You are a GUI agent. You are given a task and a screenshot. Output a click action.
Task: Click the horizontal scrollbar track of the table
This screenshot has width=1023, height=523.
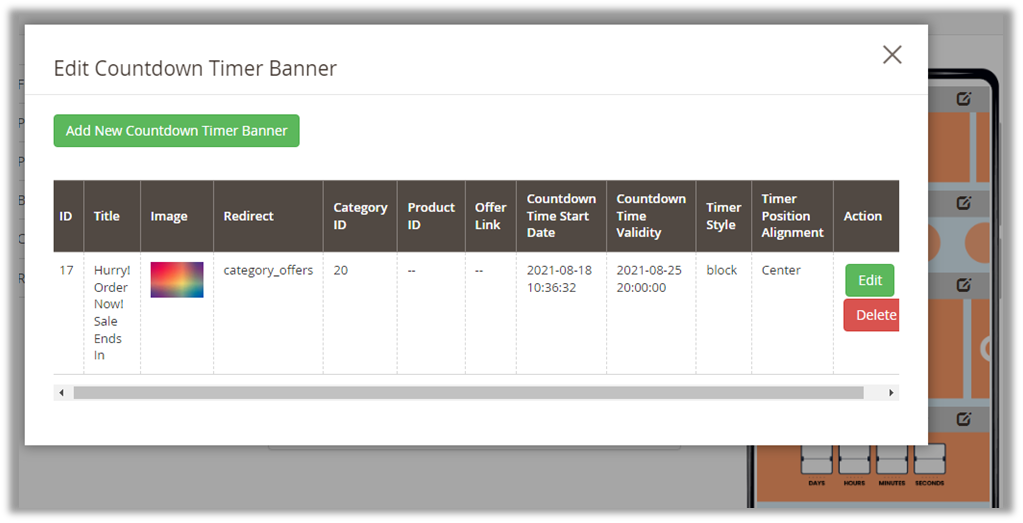tap(468, 393)
